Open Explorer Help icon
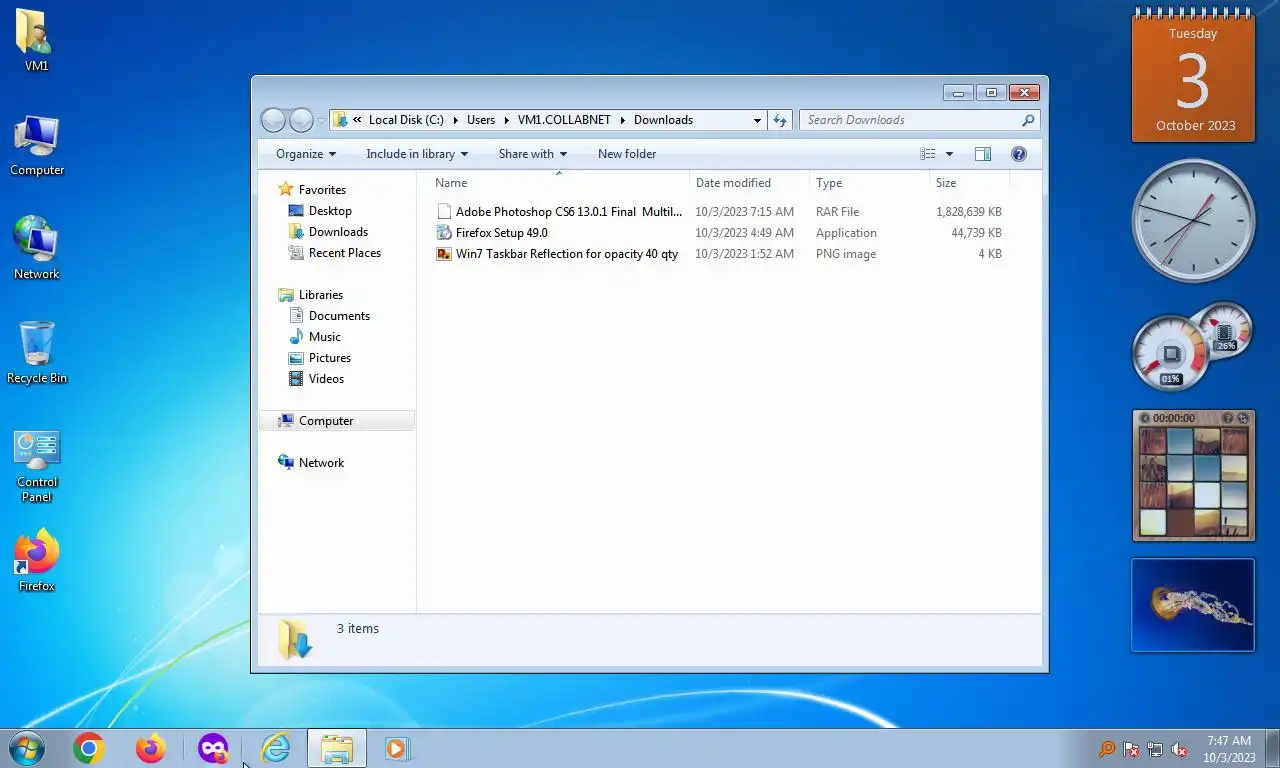 (1019, 154)
